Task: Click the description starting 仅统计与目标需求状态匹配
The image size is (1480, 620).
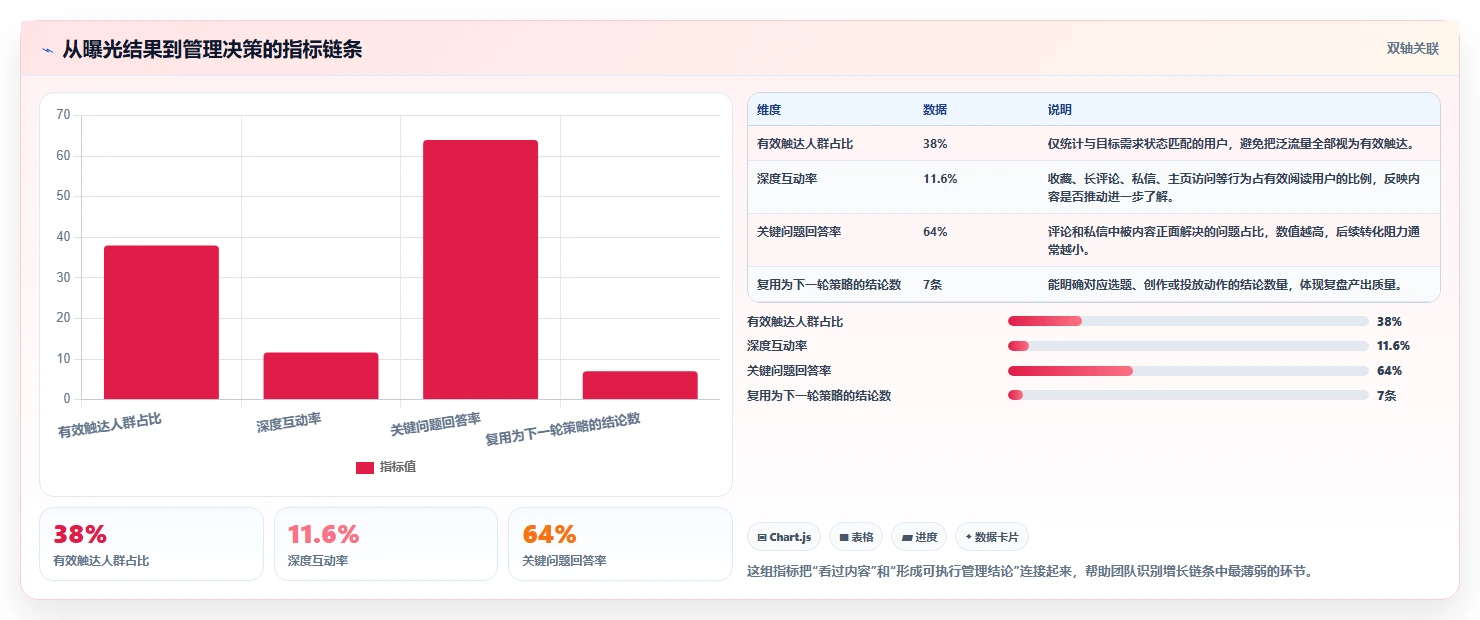Action: click(1231, 144)
